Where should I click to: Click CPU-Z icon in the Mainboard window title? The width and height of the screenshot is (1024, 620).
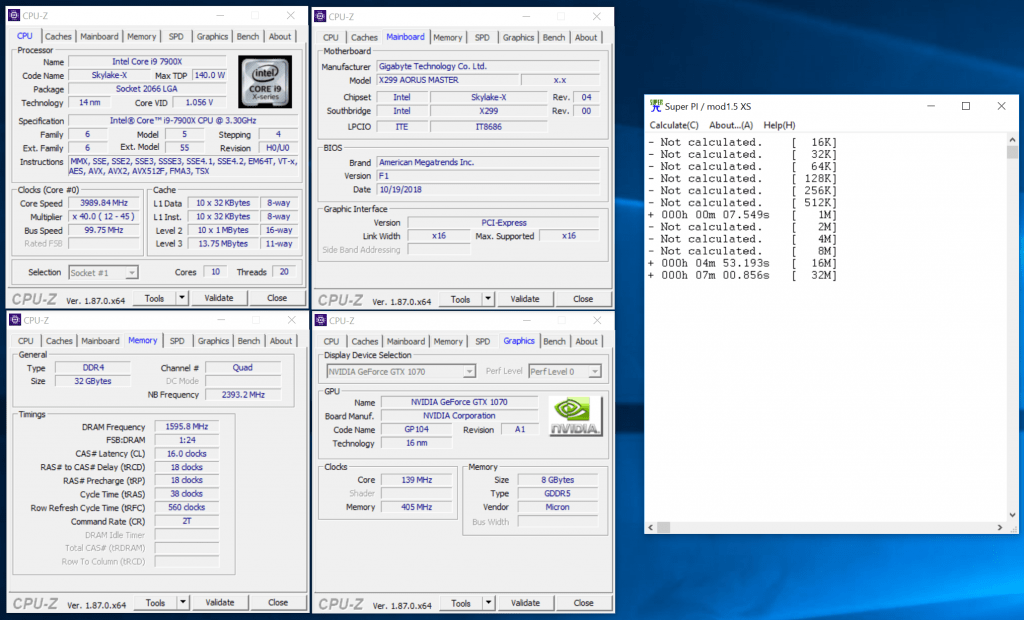pyautogui.click(x=320, y=16)
